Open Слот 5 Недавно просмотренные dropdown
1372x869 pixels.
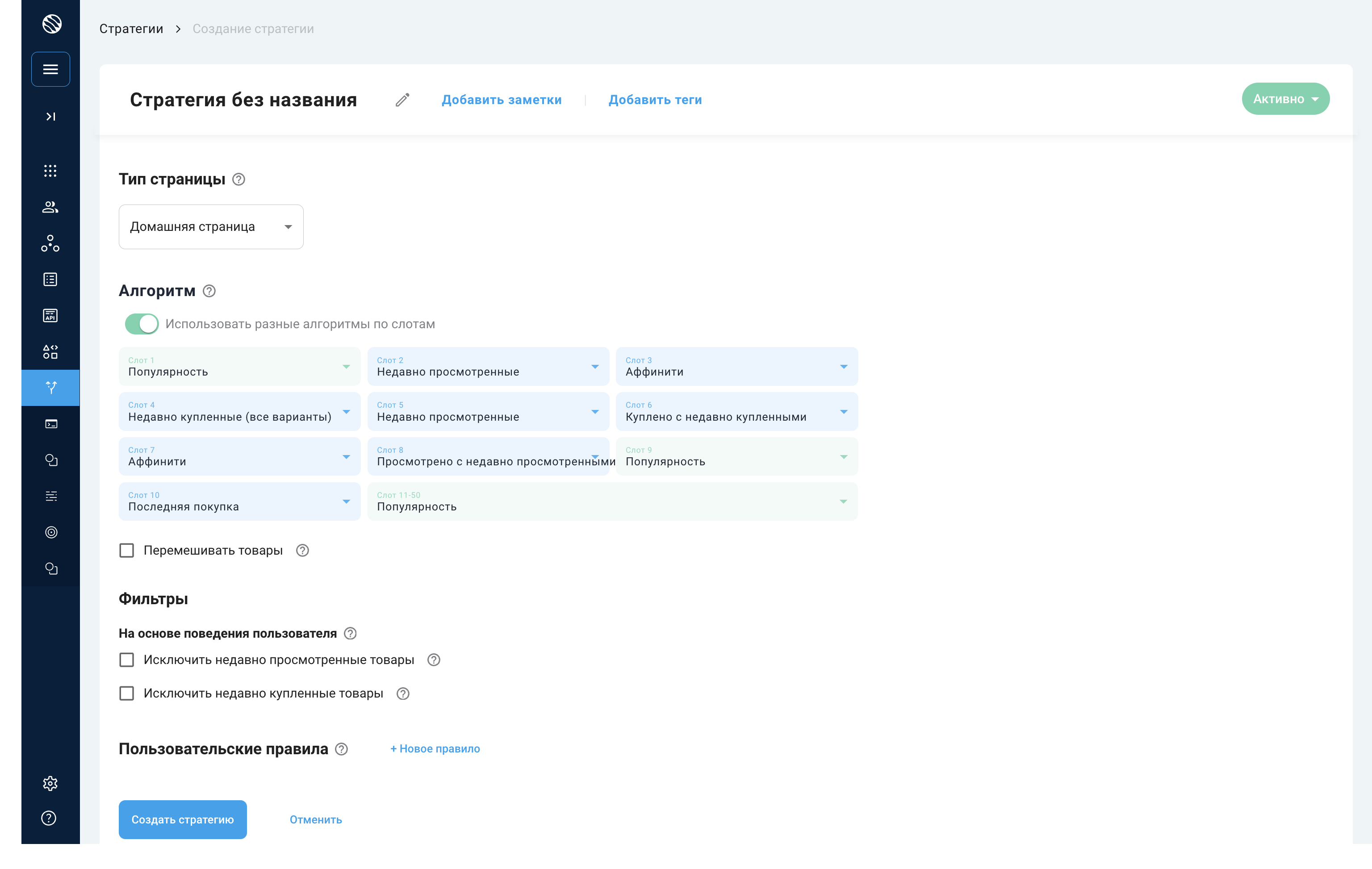[488, 411]
